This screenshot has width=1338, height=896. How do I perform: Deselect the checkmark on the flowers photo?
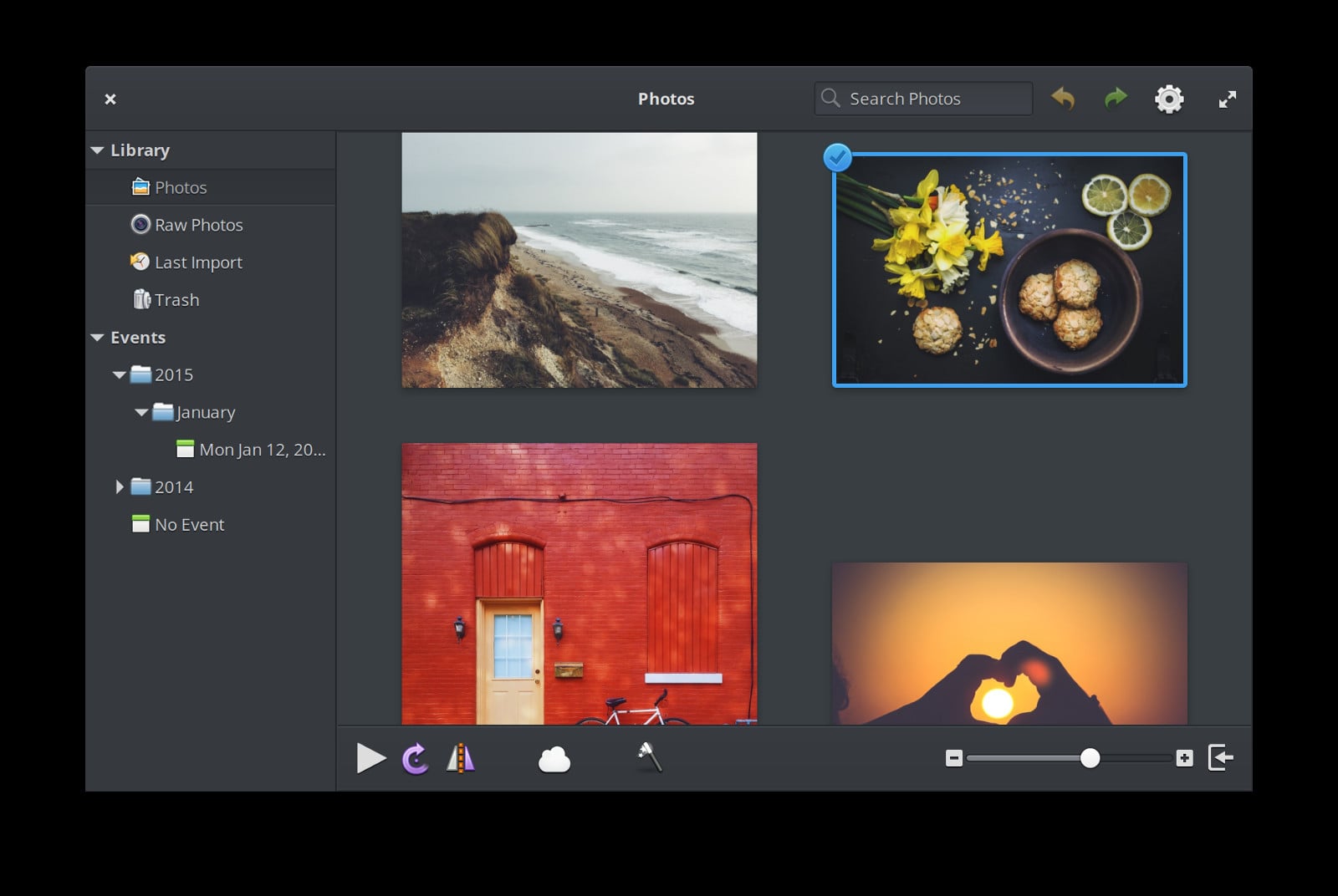click(837, 157)
